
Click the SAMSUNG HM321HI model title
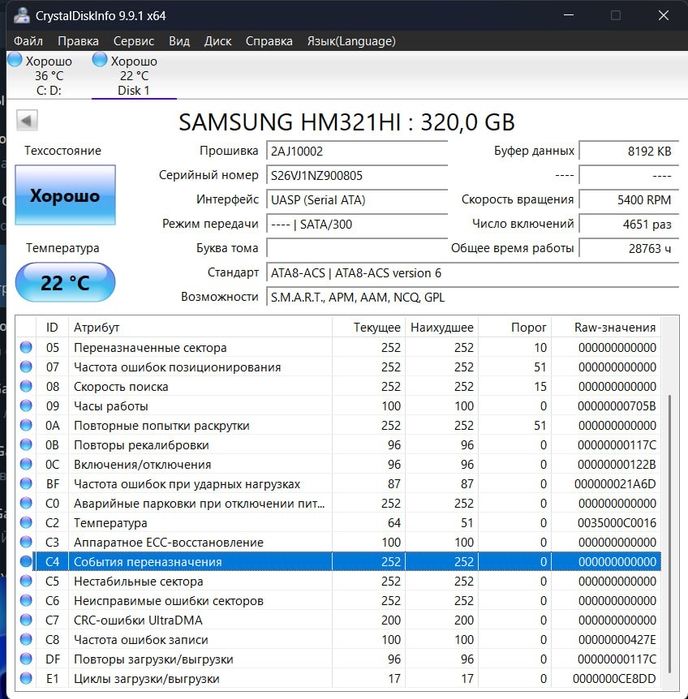pos(347,122)
